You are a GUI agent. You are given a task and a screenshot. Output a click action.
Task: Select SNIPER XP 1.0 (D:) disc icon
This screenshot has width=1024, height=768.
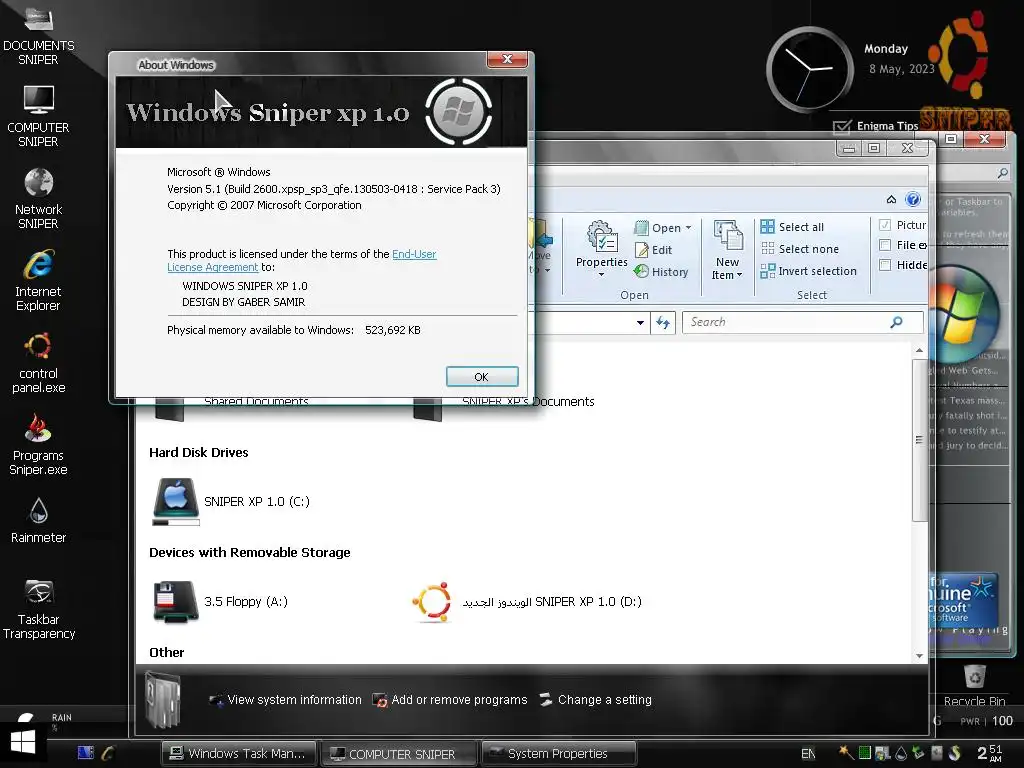click(432, 601)
